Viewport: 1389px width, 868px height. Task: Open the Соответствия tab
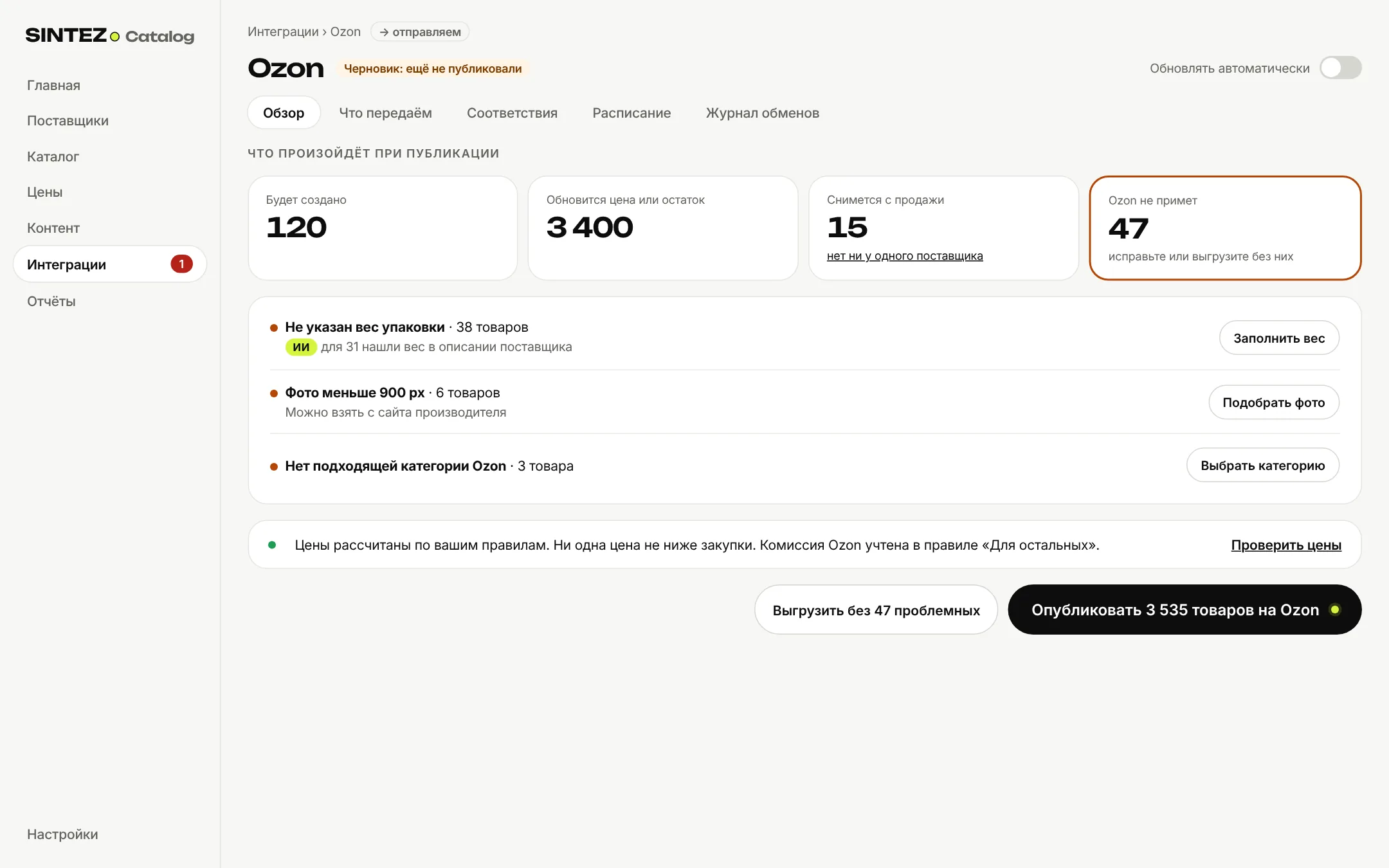pyautogui.click(x=512, y=113)
